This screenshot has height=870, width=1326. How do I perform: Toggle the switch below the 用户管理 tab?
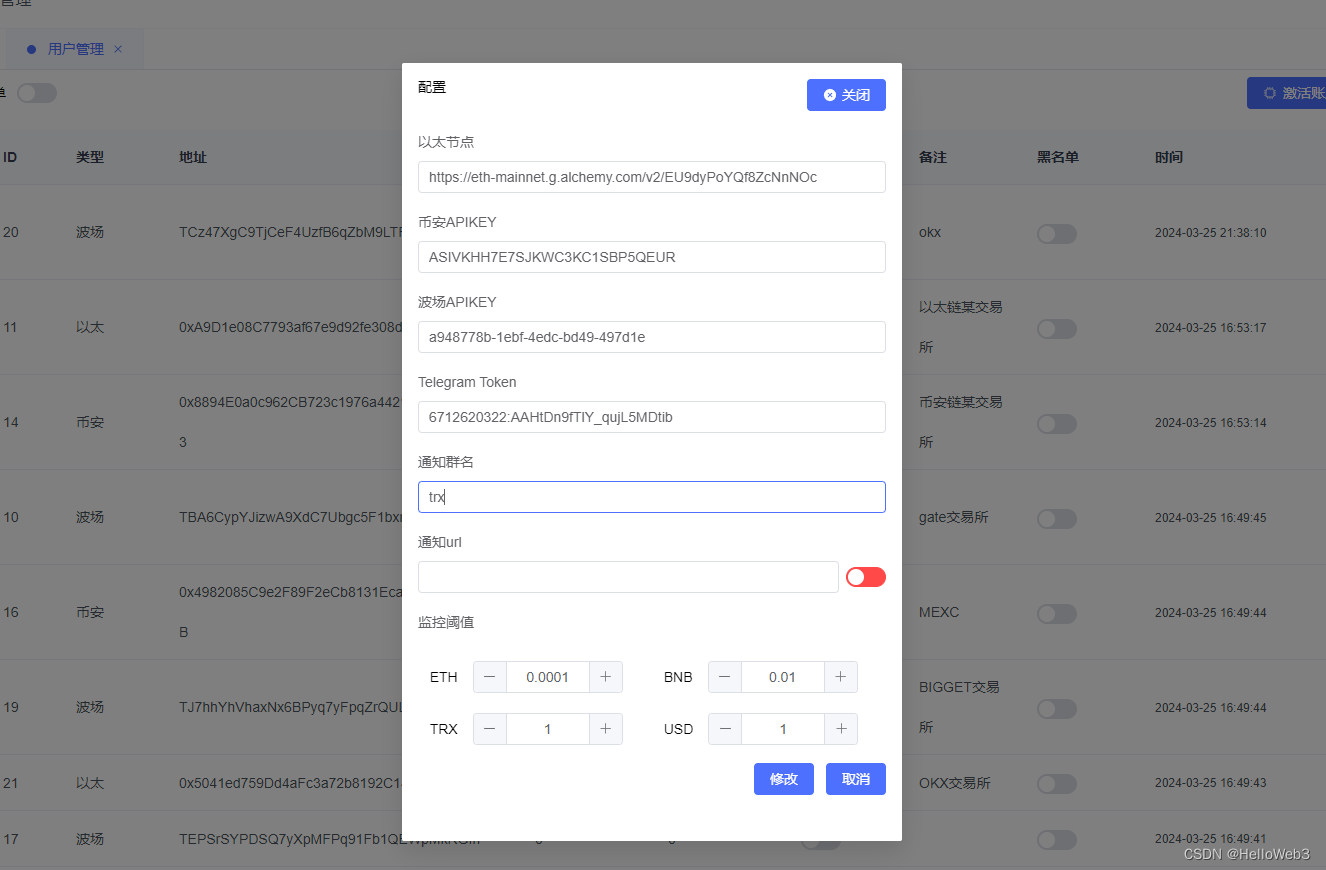tap(37, 92)
